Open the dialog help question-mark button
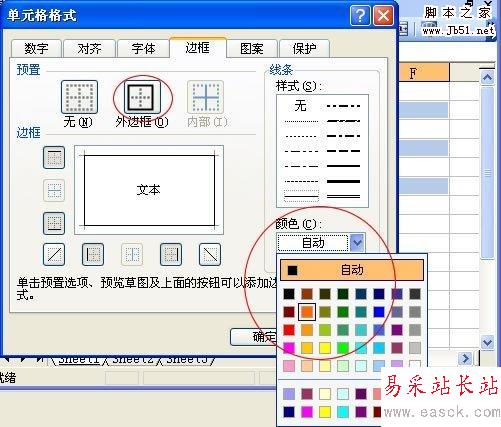The image size is (501, 427). pos(360,15)
